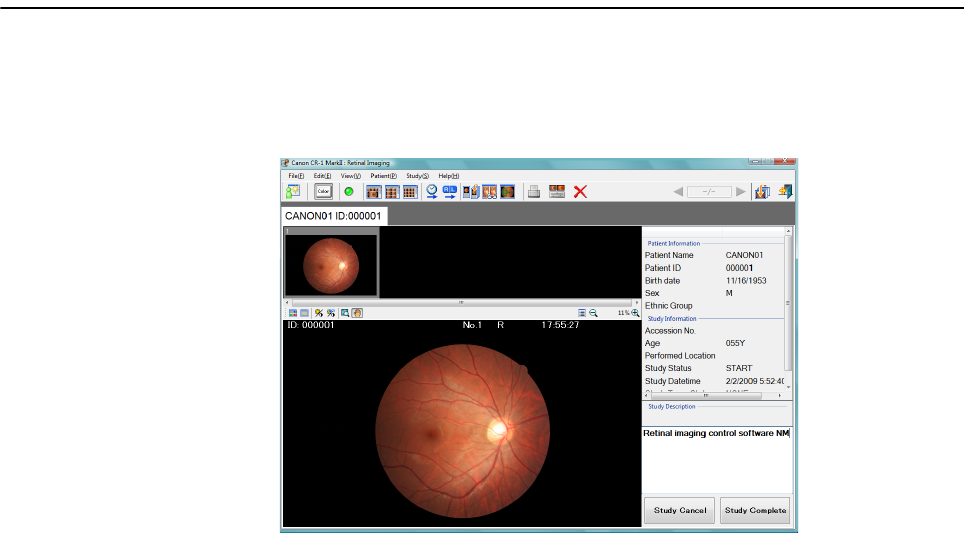The image size is (964, 533).
Task: Open the Patient menu
Action: pyautogui.click(x=384, y=175)
